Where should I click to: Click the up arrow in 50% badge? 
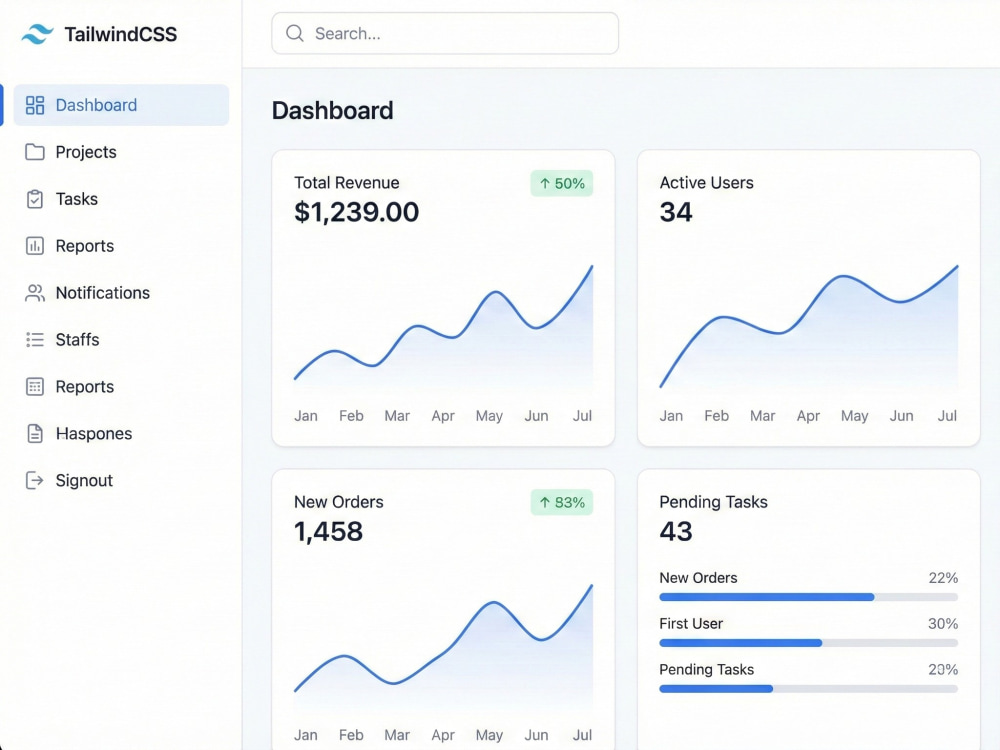click(x=545, y=184)
